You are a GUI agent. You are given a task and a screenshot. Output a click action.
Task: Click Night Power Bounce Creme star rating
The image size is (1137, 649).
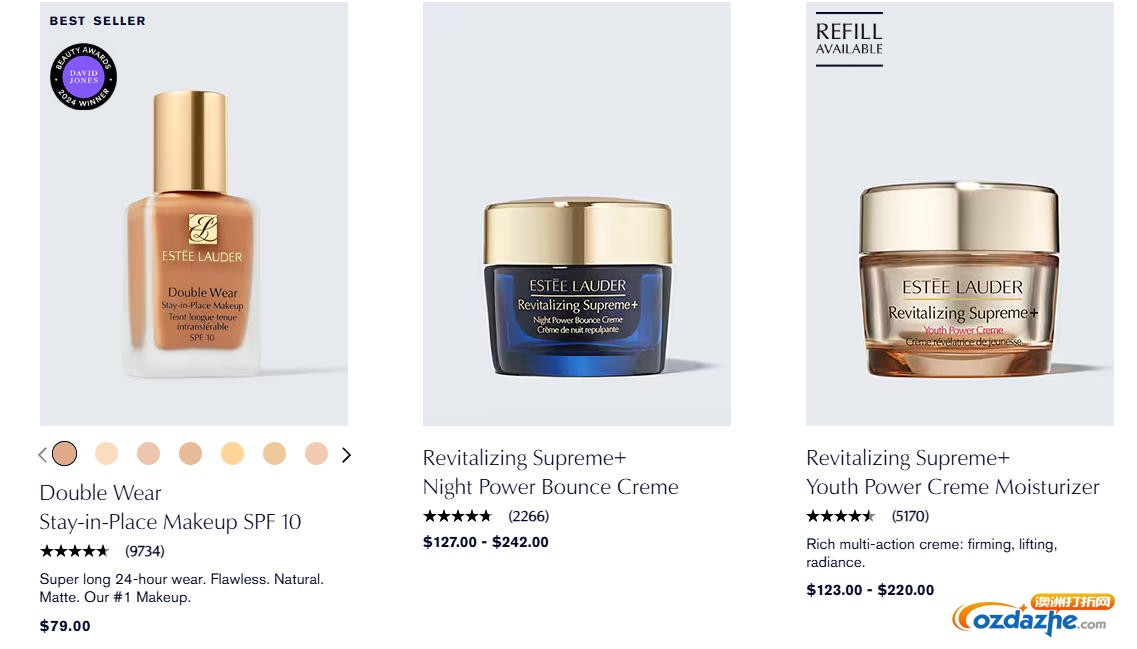tap(458, 516)
